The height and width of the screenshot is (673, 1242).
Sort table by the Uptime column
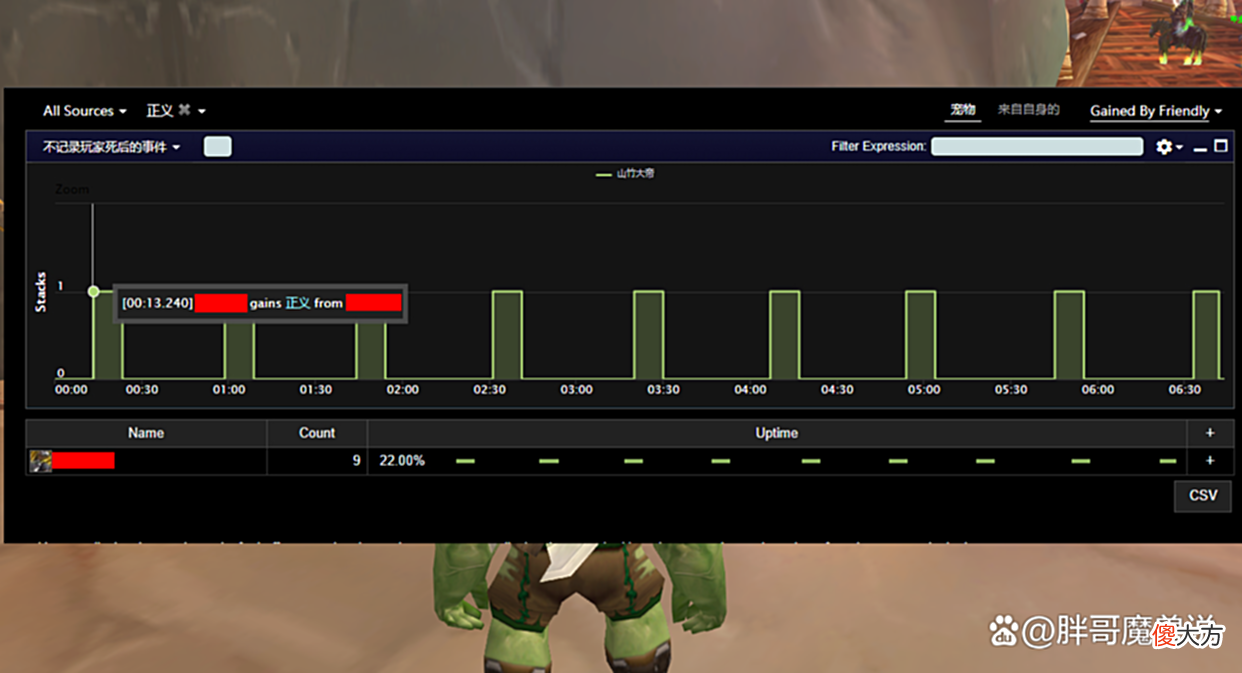pos(777,433)
